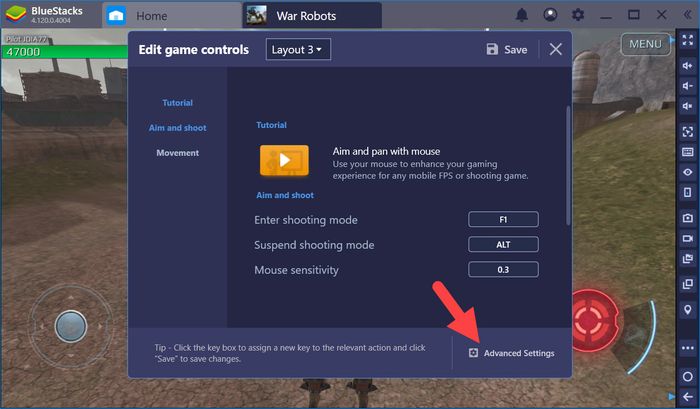This screenshot has width=700, height=409.
Task: Select Aim and shoot in left navigation
Action: click(x=177, y=128)
